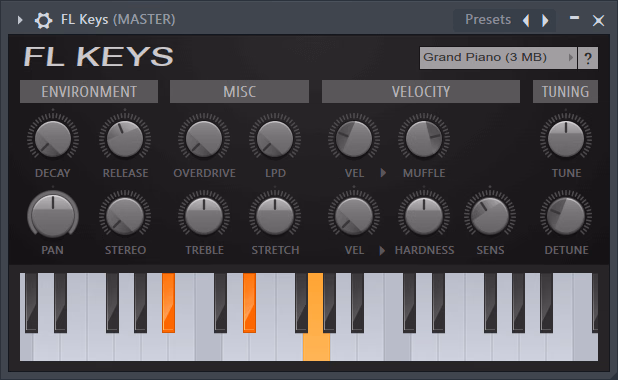Click the FL KEYS logo

pos(99,56)
